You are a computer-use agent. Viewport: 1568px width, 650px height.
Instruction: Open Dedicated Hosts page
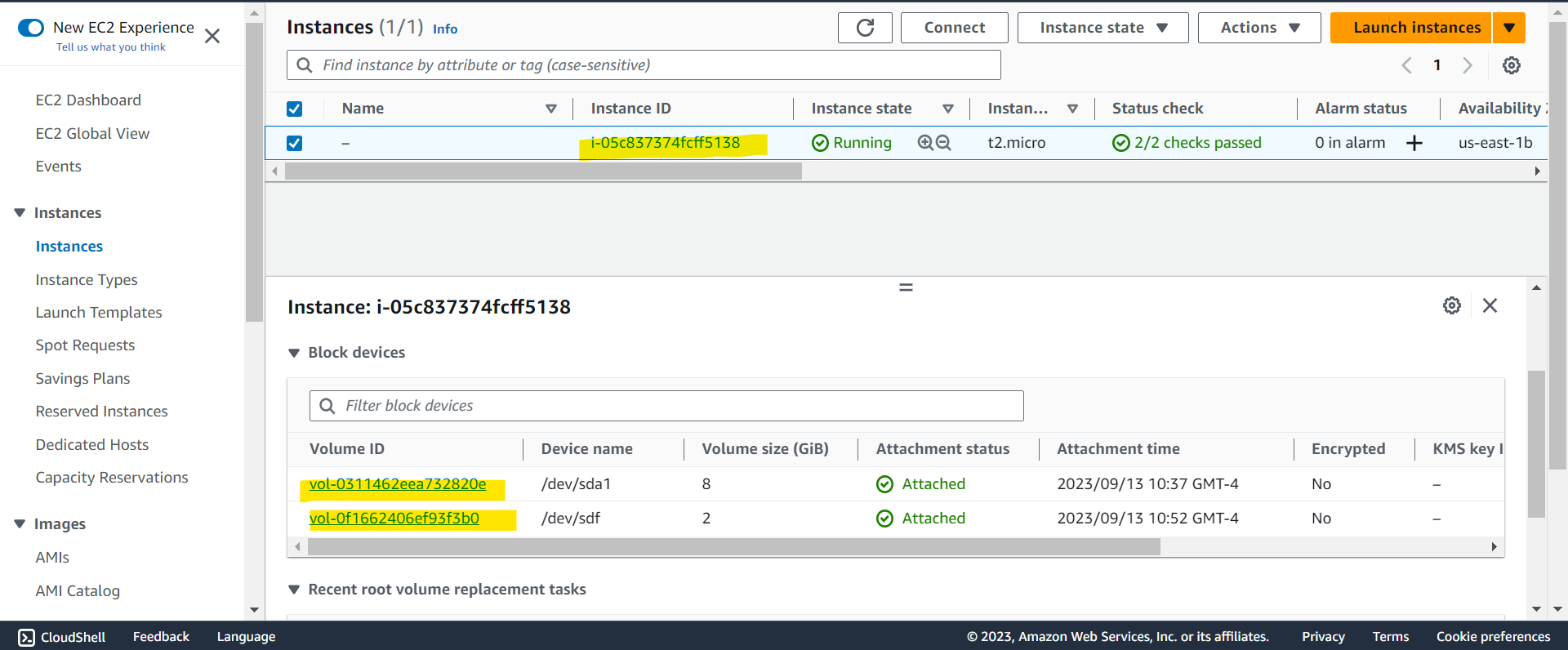click(x=92, y=445)
